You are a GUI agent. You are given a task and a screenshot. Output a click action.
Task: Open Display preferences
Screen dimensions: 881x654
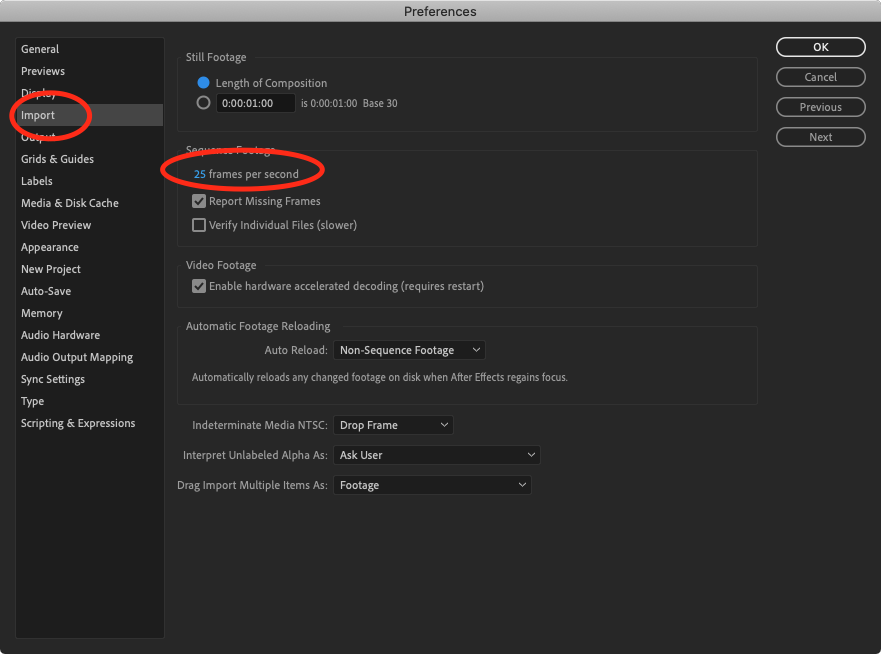pos(40,93)
